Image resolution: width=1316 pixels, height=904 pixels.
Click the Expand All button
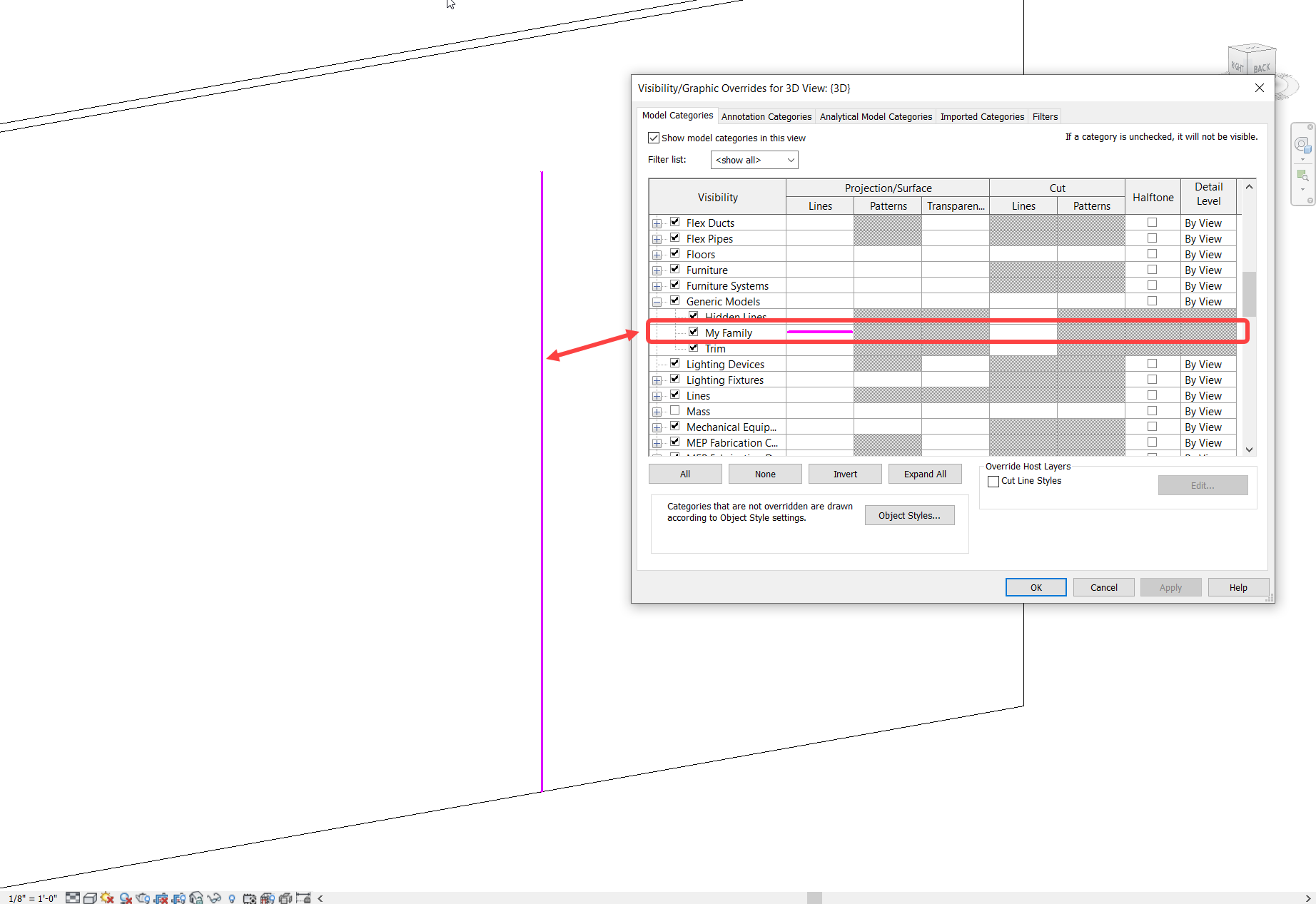(x=925, y=473)
